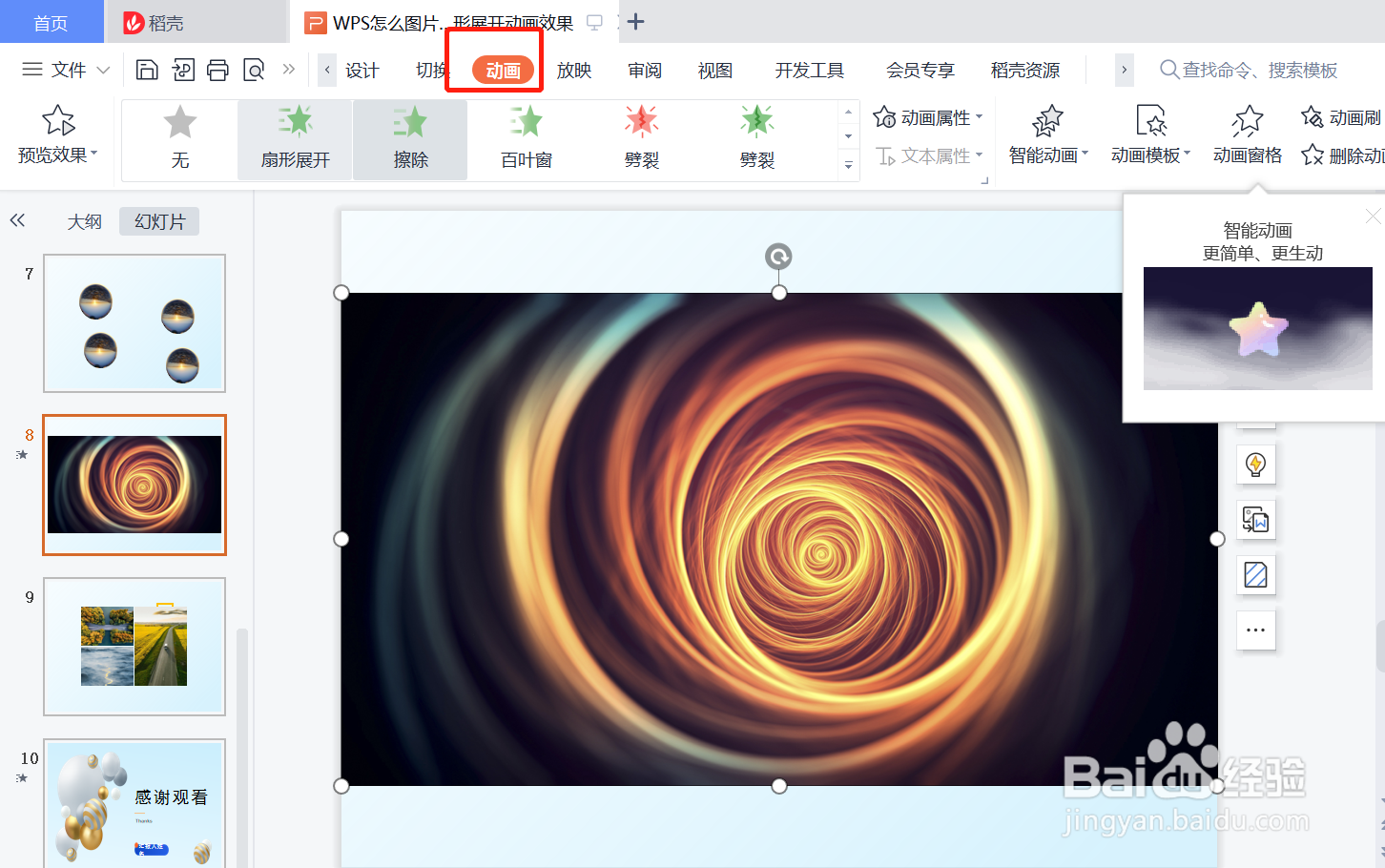The height and width of the screenshot is (868, 1385).
Task: Click the crop/fill quick tool icon
Action: click(1256, 575)
